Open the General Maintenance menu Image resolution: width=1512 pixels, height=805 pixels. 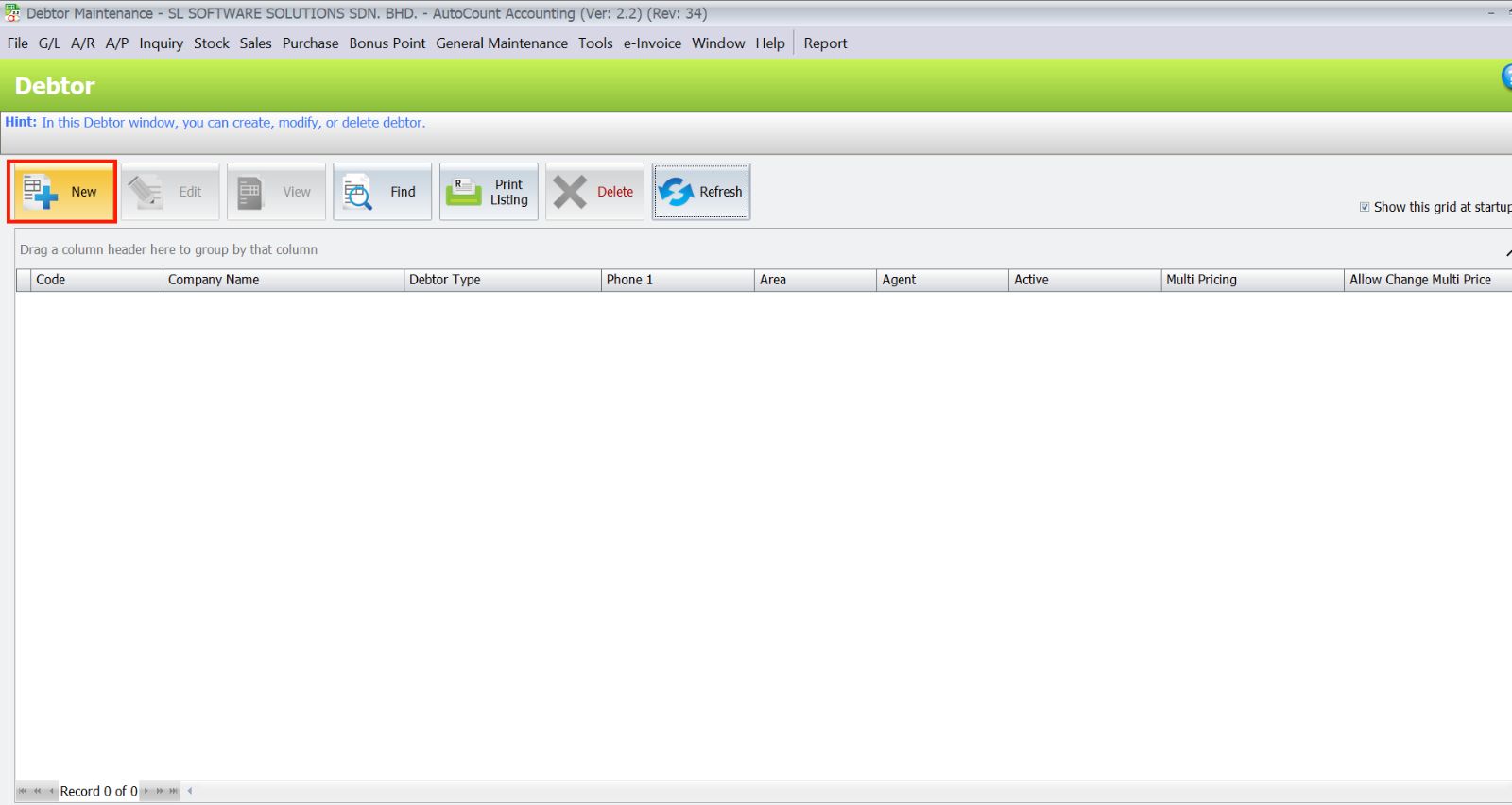(x=502, y=43)
